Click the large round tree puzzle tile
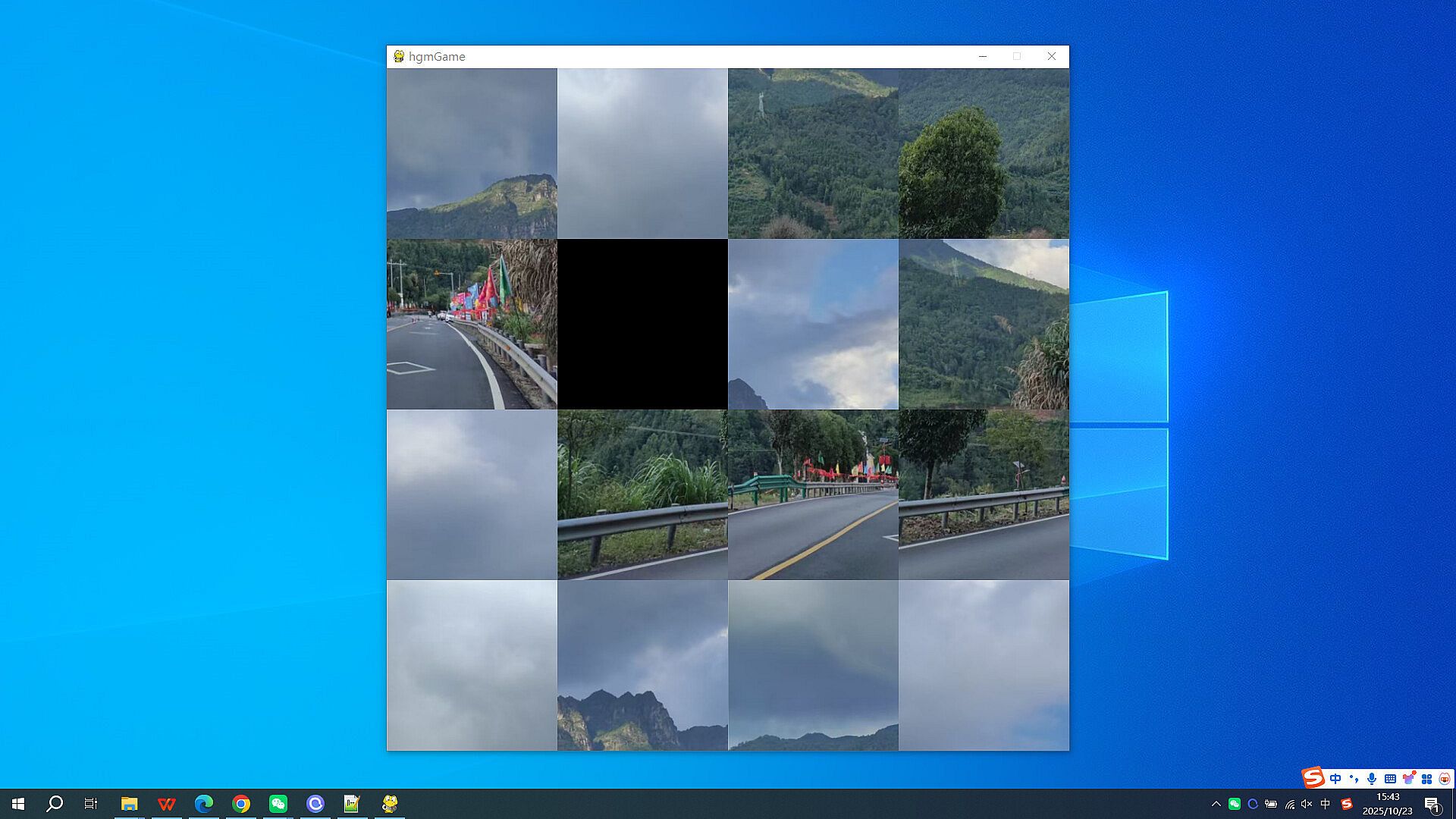 click(984, 154)
